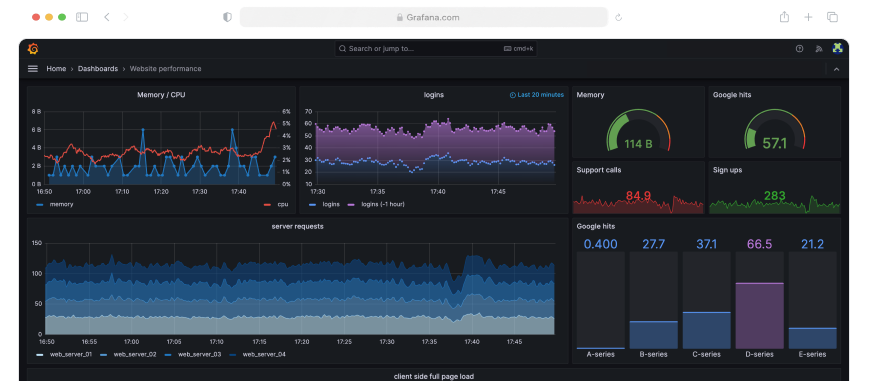Go to Home breadcrumb
This screenshot has height=381, width=870.
[x=56, y=69]
